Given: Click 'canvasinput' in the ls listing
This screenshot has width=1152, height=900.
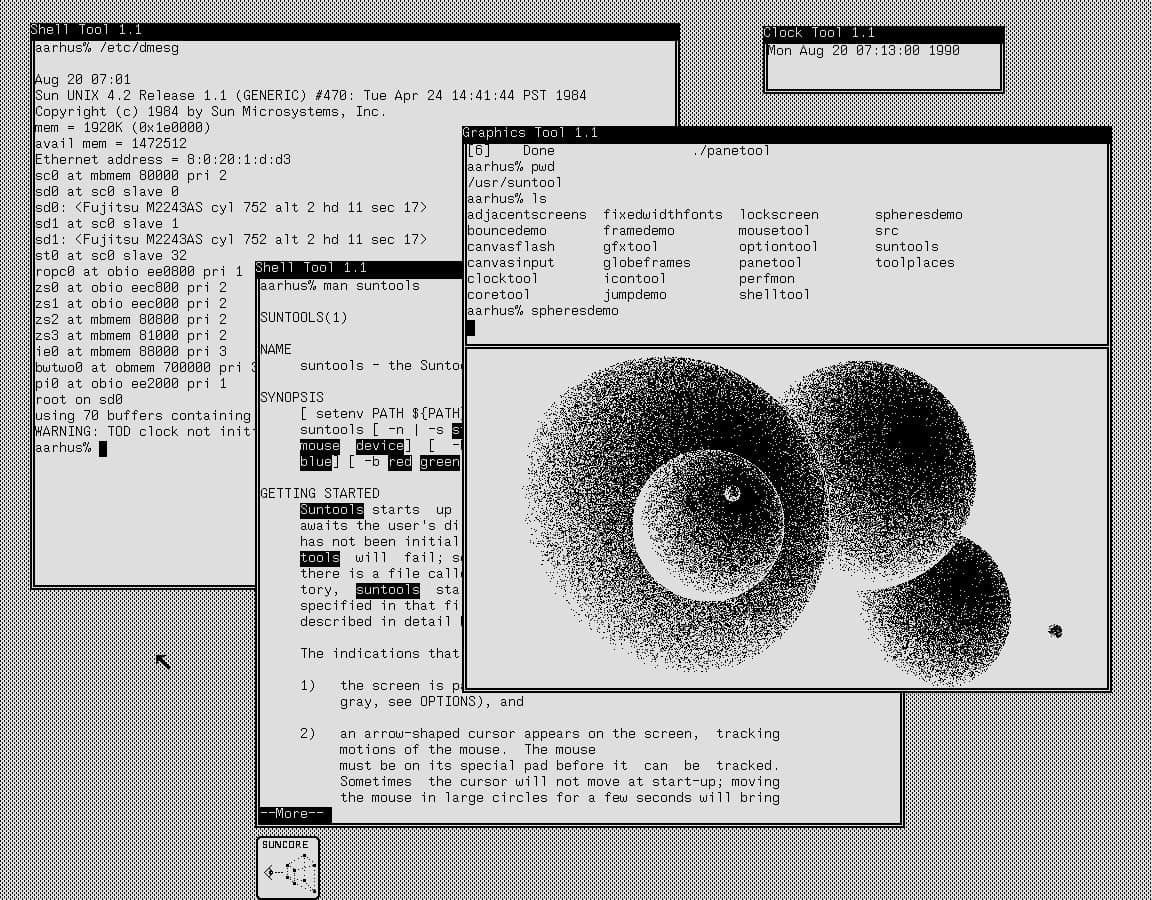Looking at the screenshot, I should tap(511, 263).
